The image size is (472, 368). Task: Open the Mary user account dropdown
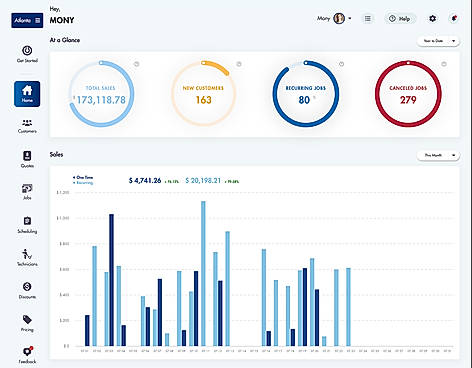(334, 18)
